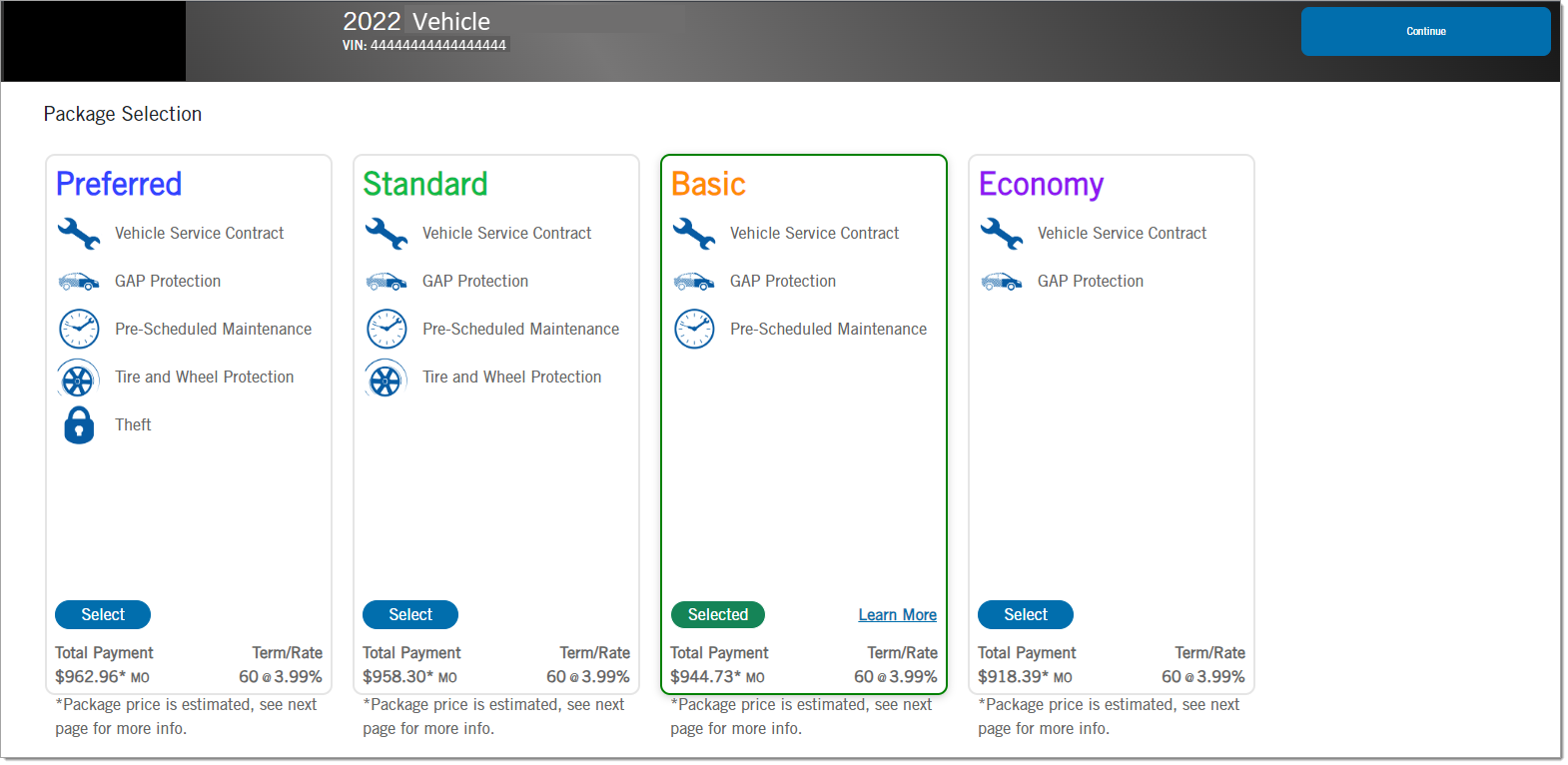Viewport: 1568px width, 765px height.
Task: Click Tire and Wheel Protection in Standard
Action: pyautogui.click(x=511, y=377)
